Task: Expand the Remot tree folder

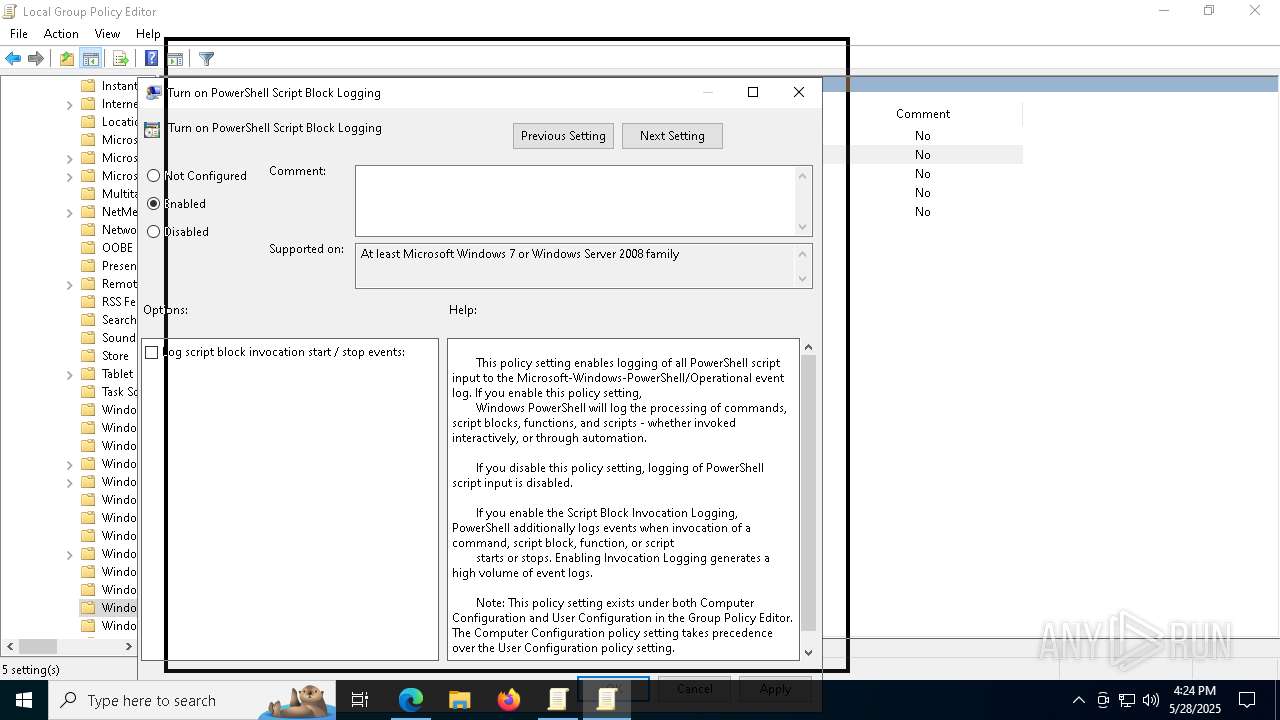Action: tap(70, 284)
